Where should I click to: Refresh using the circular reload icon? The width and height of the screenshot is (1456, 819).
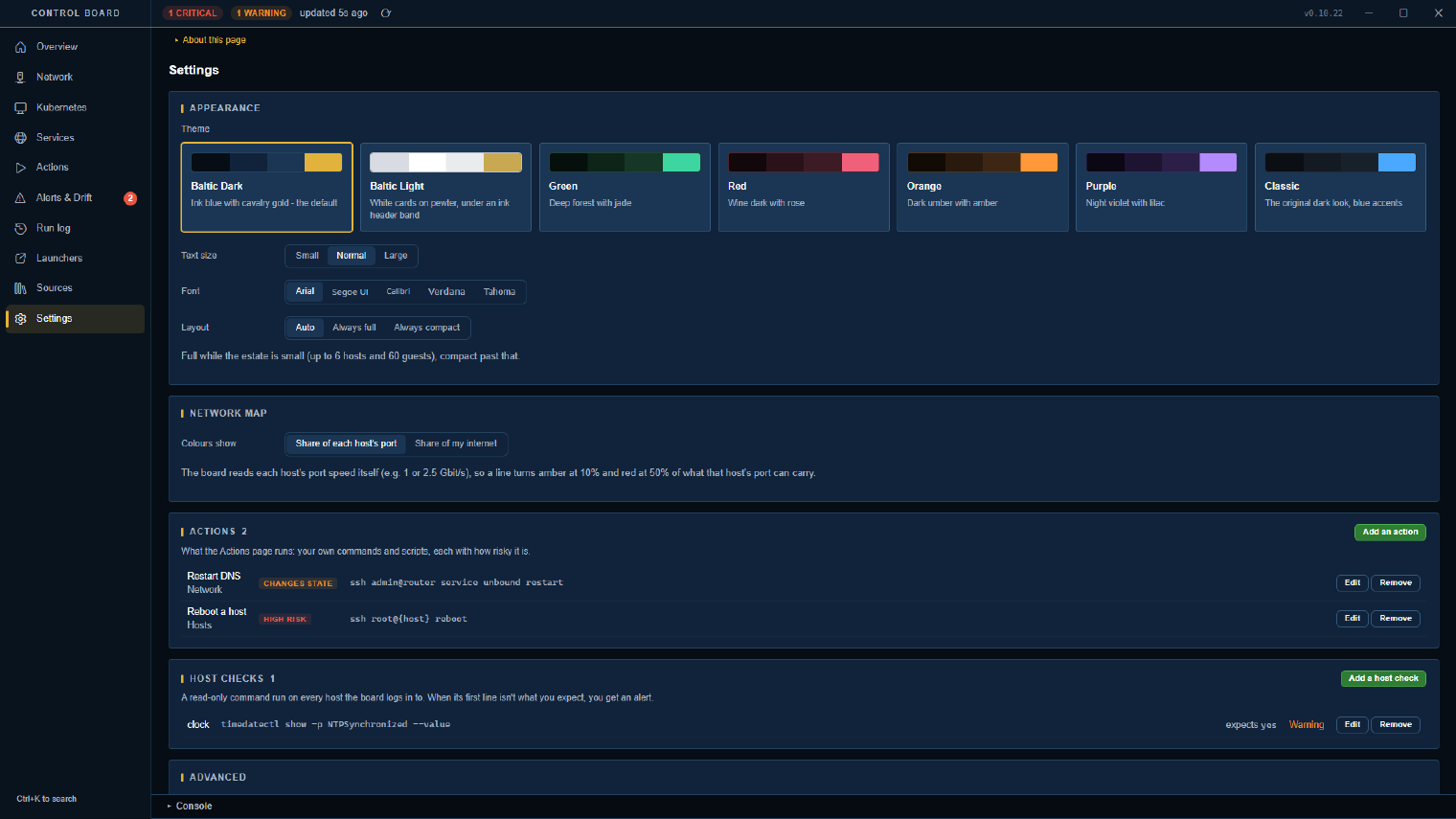click(x=386, y=13)
